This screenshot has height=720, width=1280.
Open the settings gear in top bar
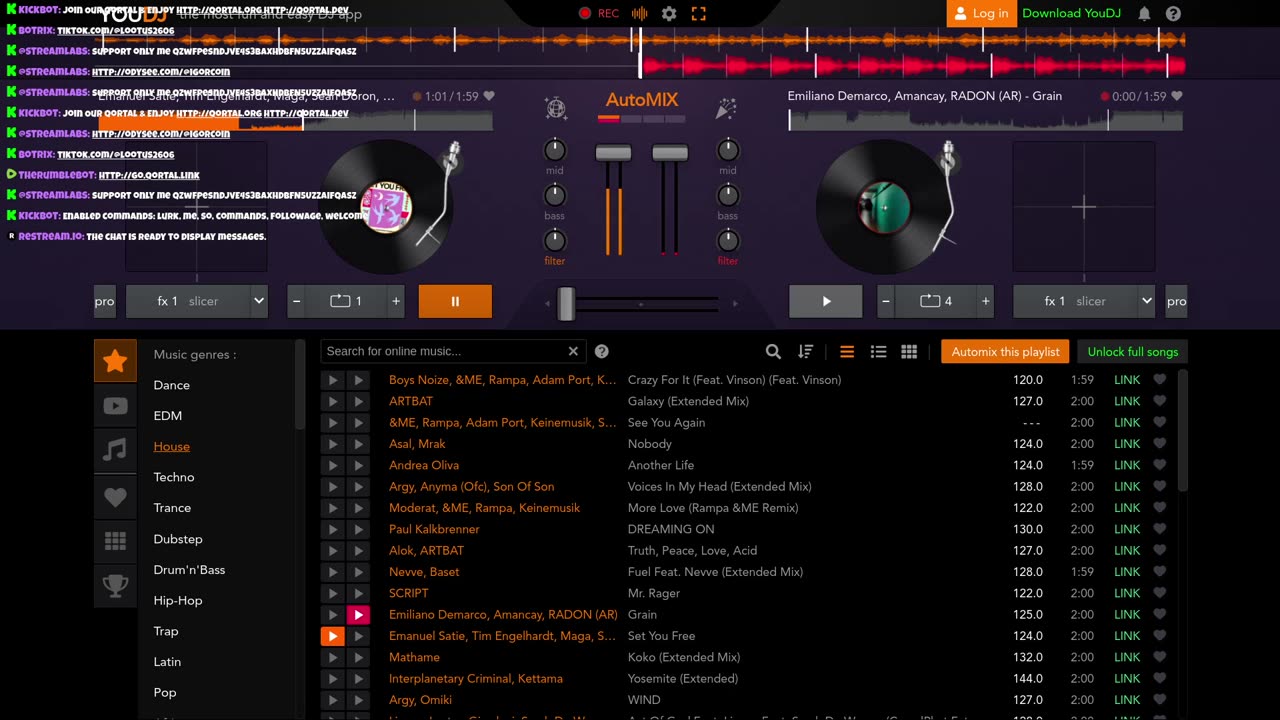click(669, 14)
